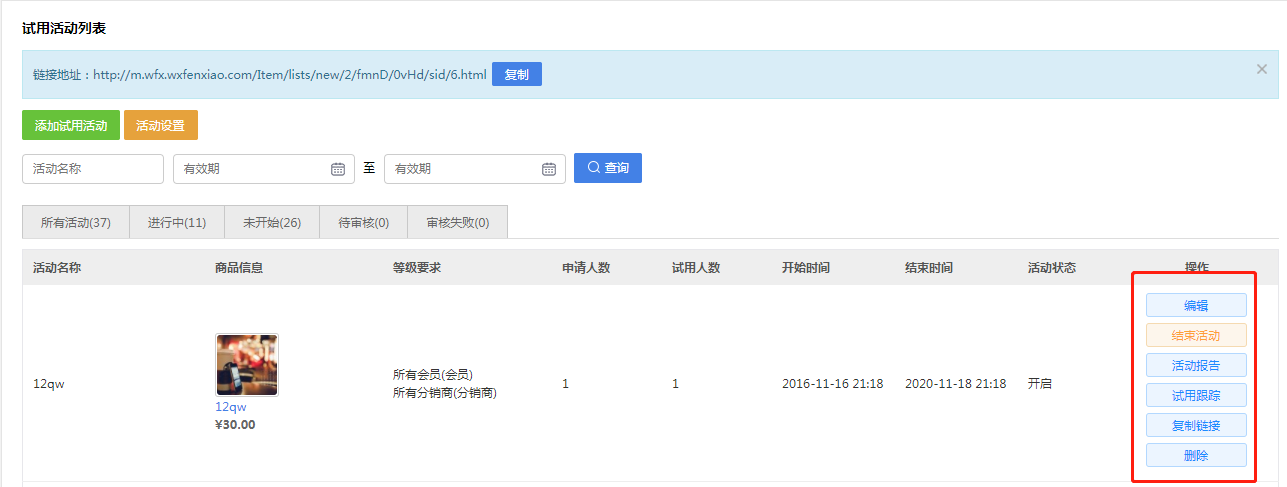This screenshot has height=487, width=1287.
Task: Open 活动报告 for activity 12qw
Action: 1196,365
